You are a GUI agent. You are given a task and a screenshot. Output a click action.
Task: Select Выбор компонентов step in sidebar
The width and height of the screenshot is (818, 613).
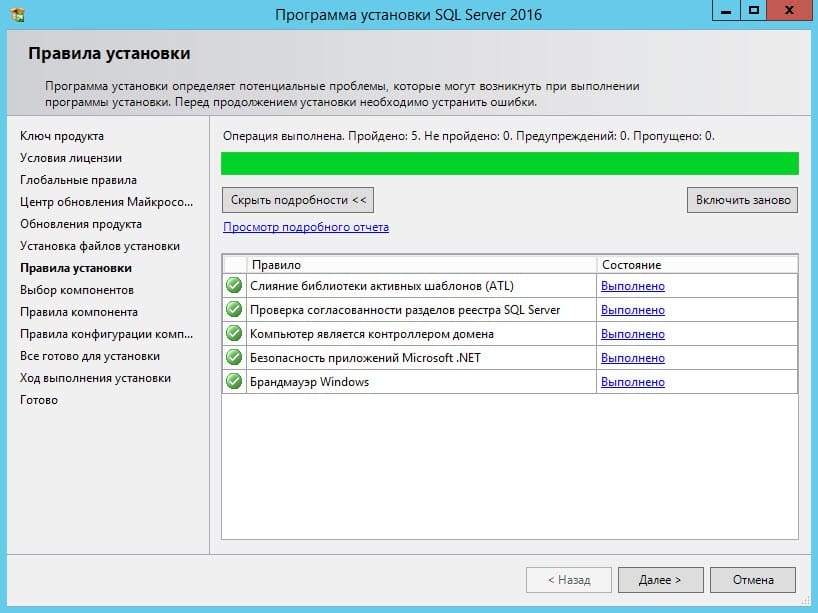tap(77, 290)
